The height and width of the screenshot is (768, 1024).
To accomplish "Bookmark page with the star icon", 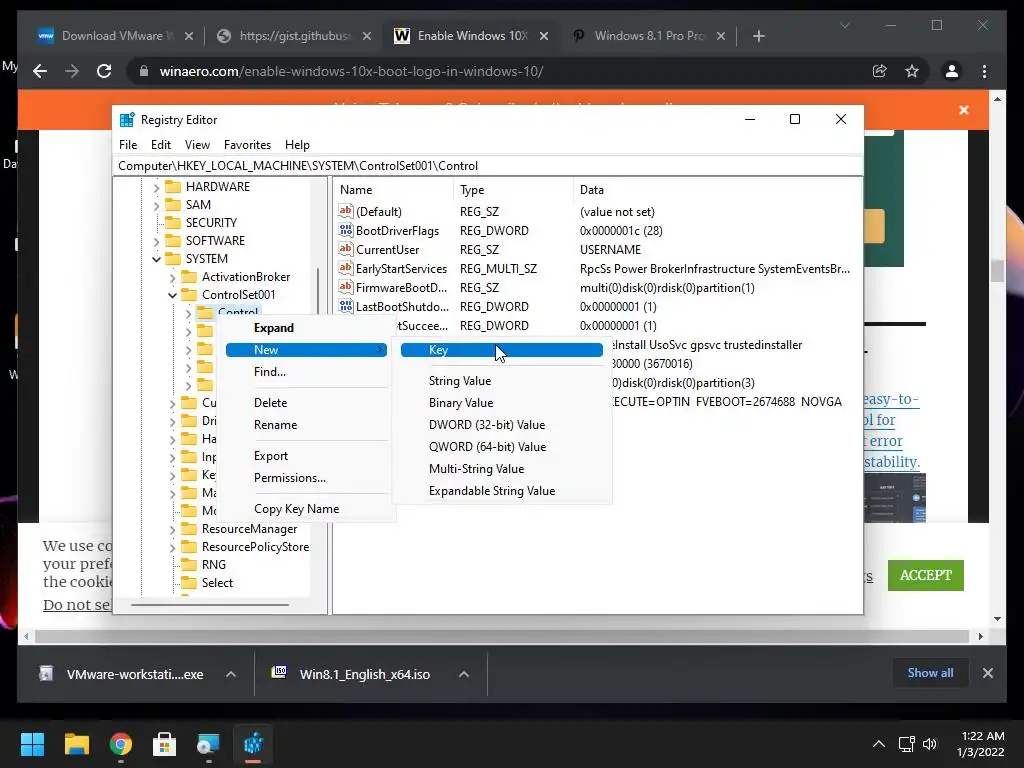I will click(x=912, y=71).
